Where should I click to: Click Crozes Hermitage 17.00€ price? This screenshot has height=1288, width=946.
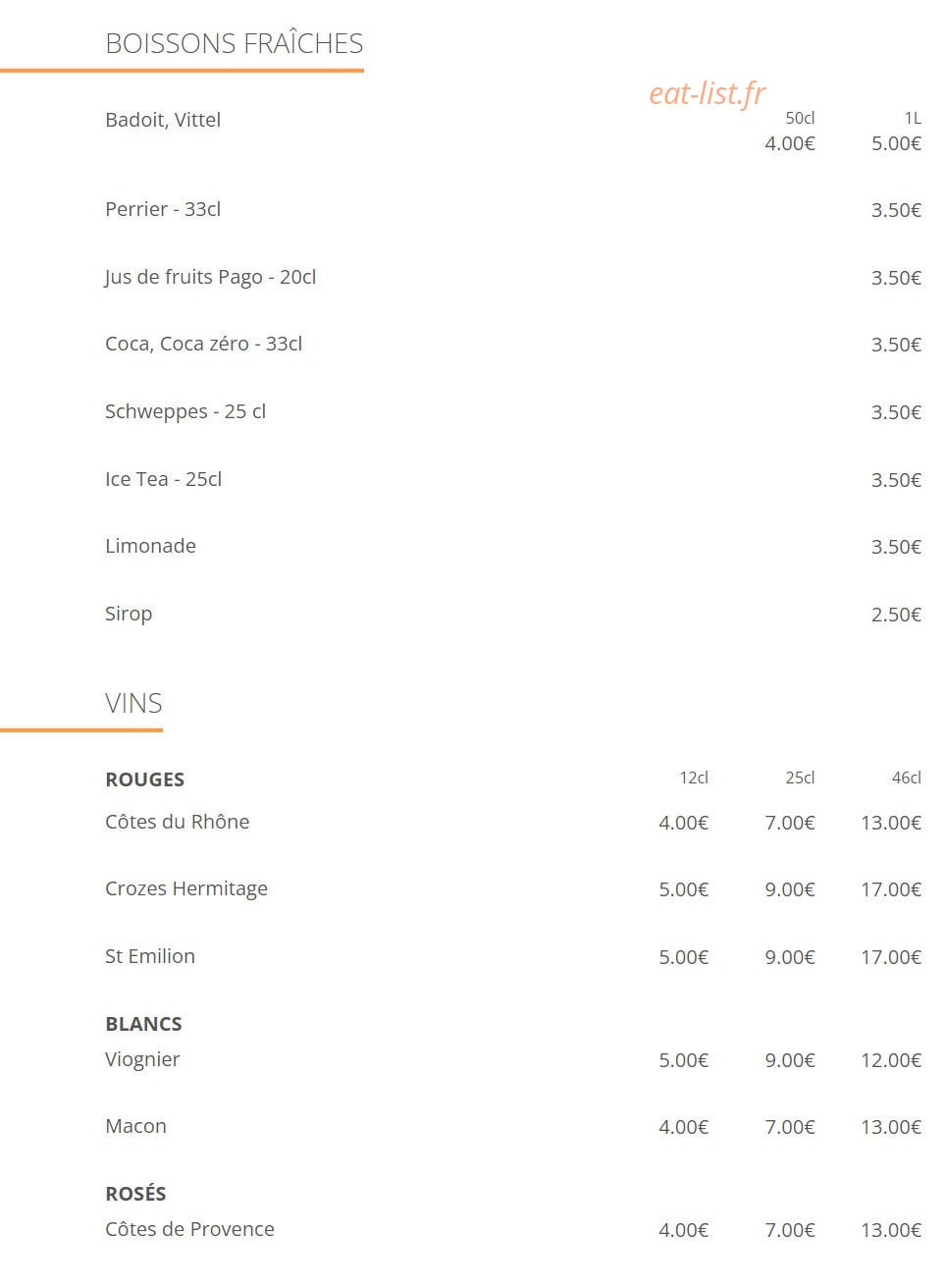pos(891,889)
